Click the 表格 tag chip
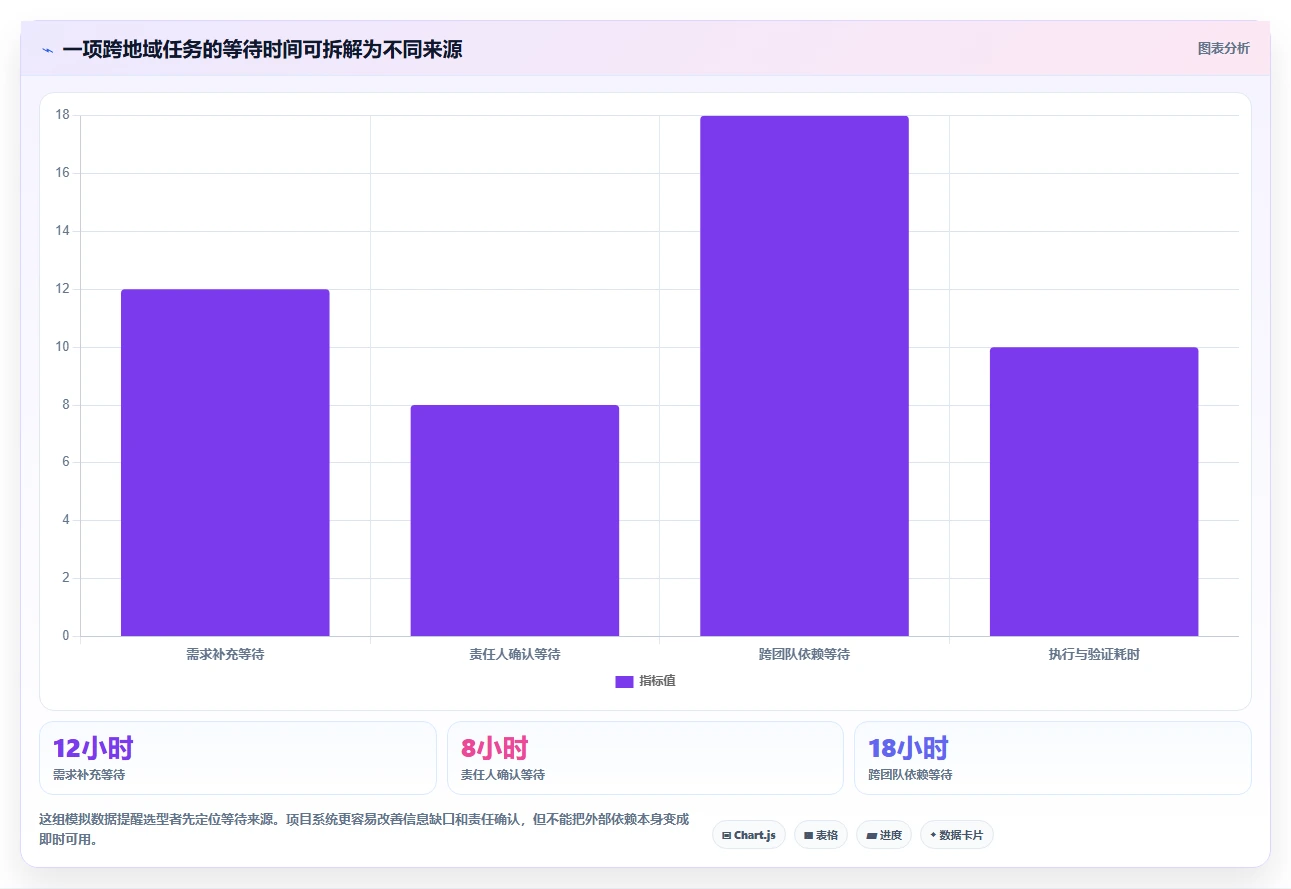 click(x=821, y=835)
